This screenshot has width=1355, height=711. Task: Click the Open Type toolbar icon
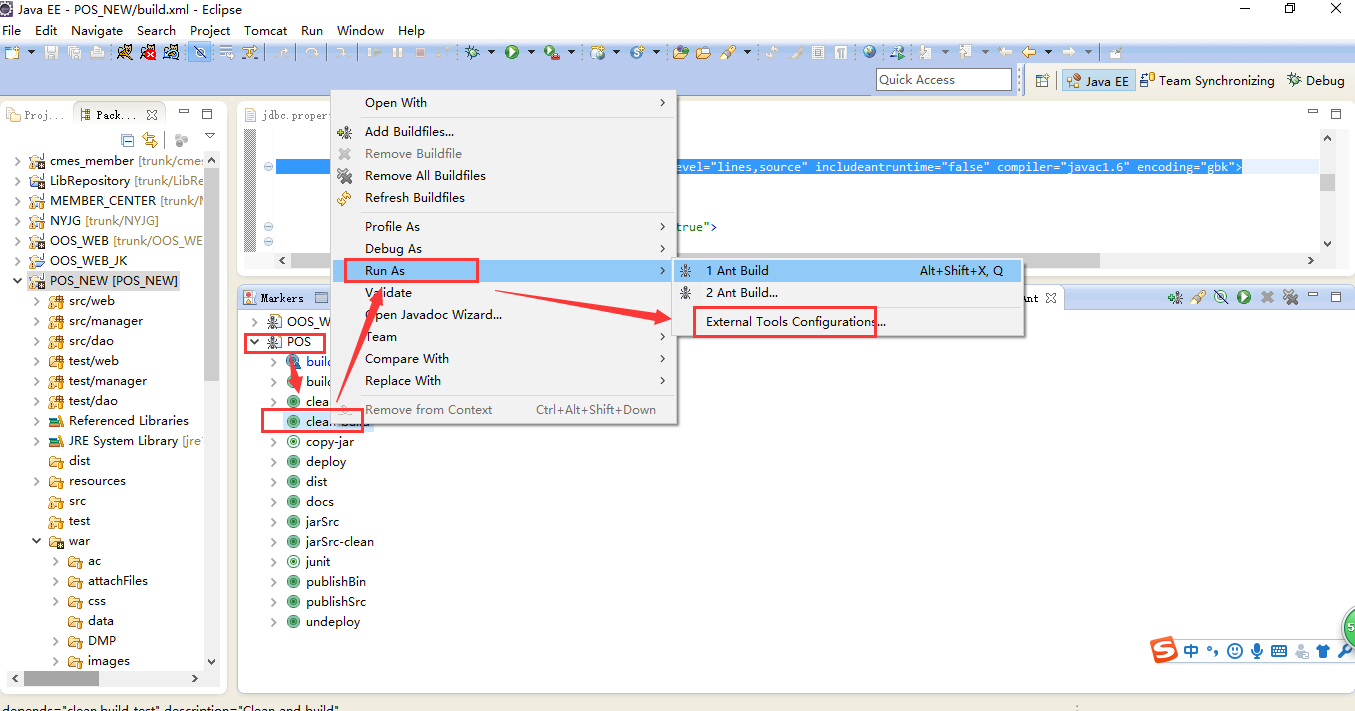click(x=681, y=52)
